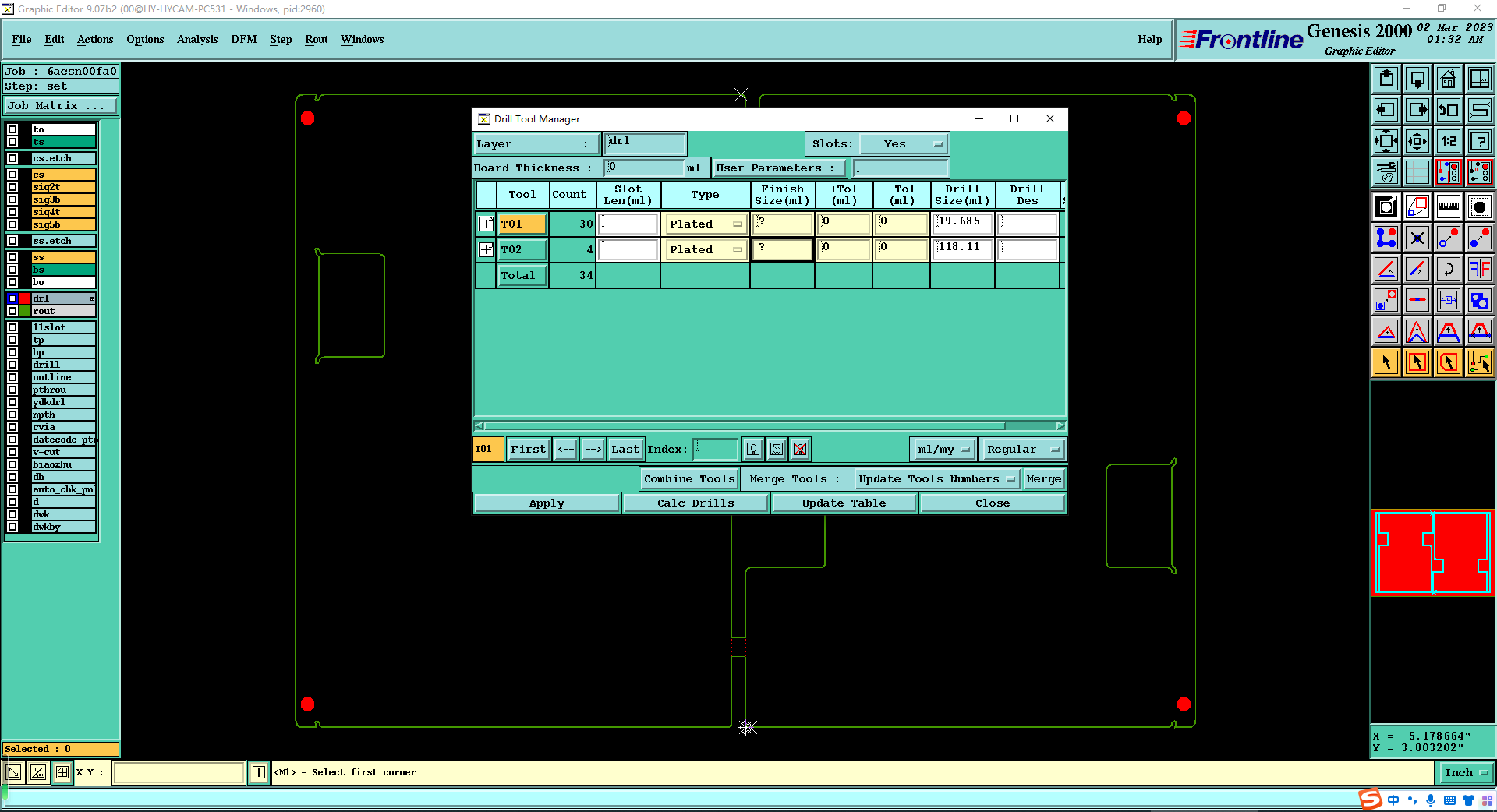Click the Combine Tools button

coord(689,478)
